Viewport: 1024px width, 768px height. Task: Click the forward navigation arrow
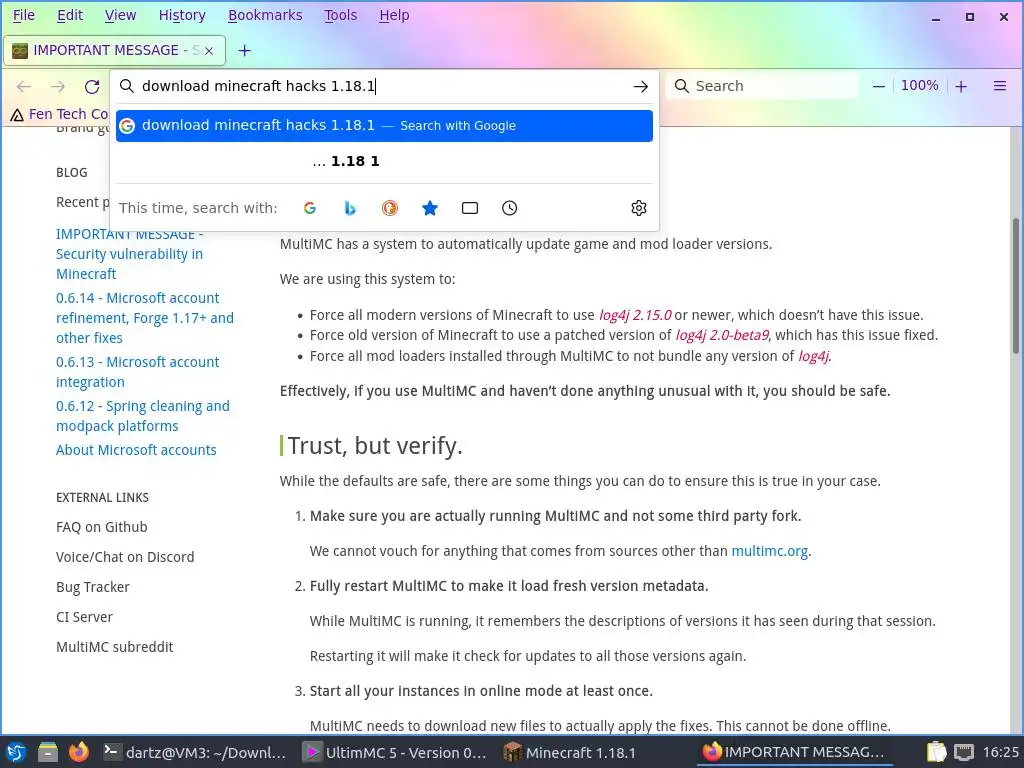click(x=58, y=86)
